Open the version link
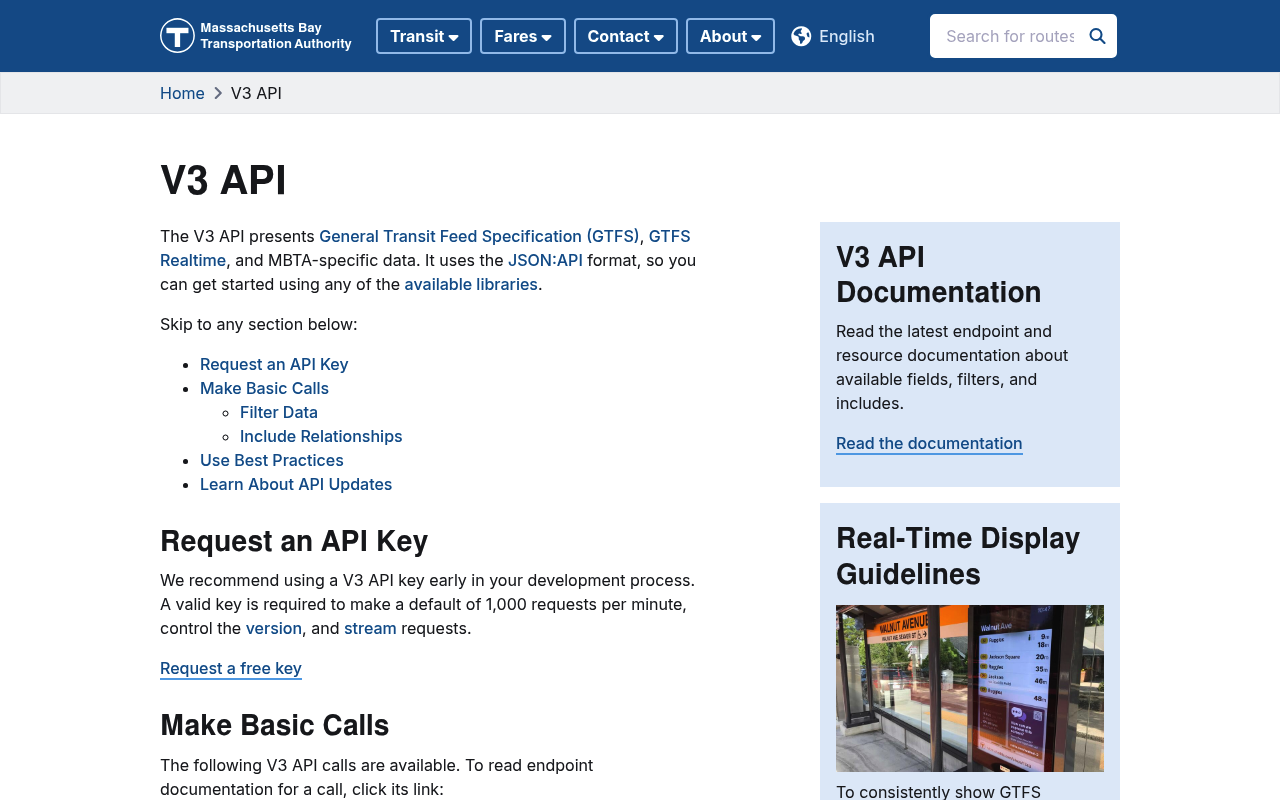This screenshot has width=1280, height=800. coord(274,628)
